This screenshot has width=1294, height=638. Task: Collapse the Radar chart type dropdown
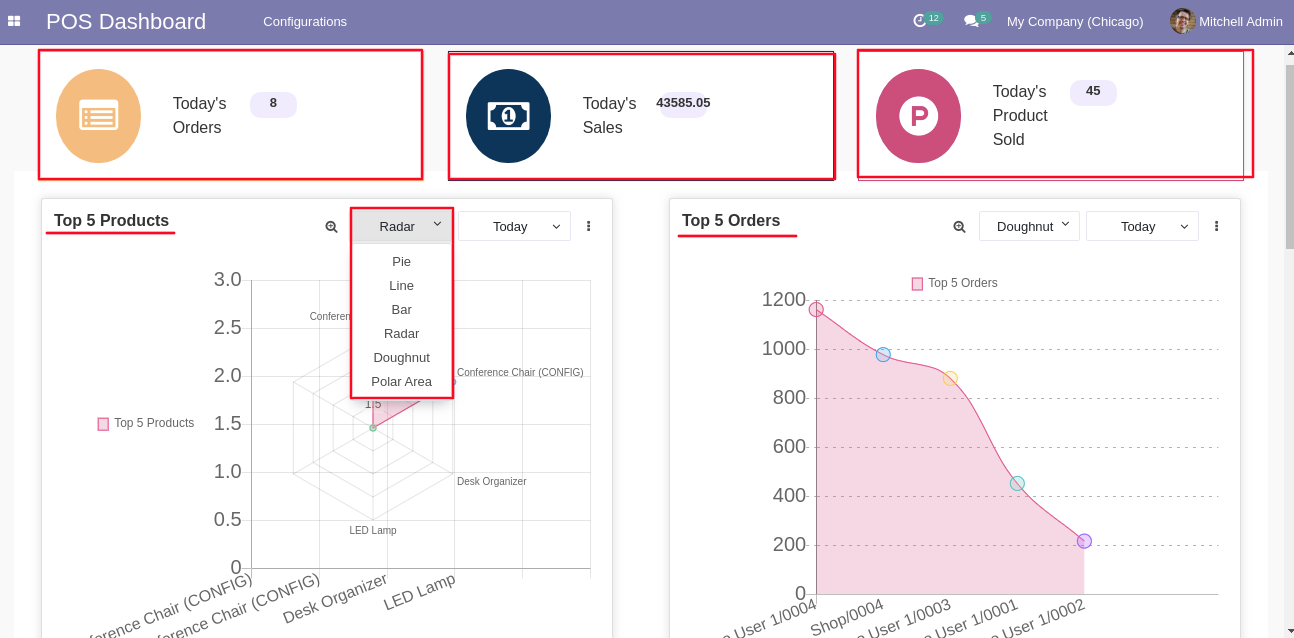click(402, 226)
